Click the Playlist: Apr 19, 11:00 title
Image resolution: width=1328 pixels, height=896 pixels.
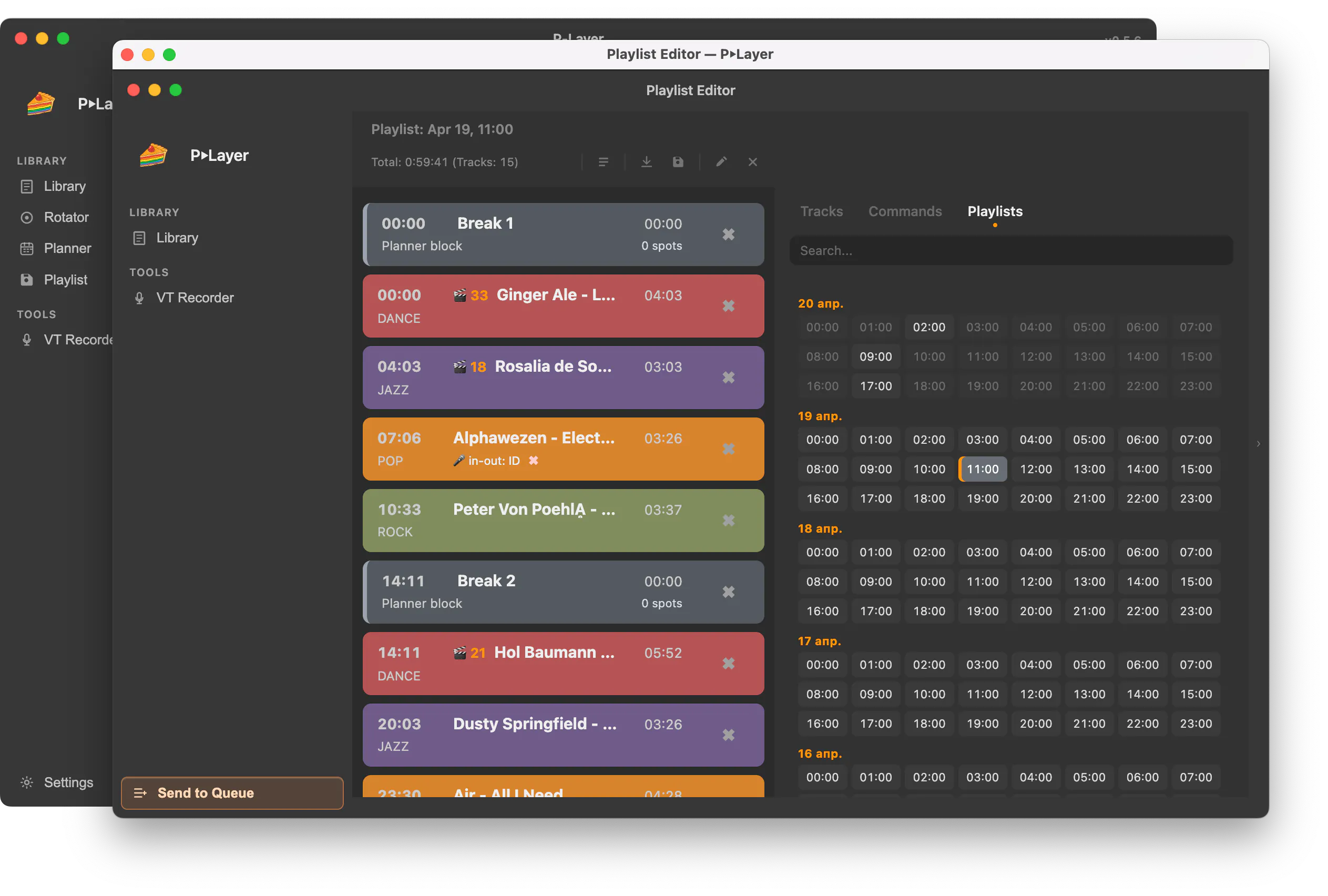442,129
